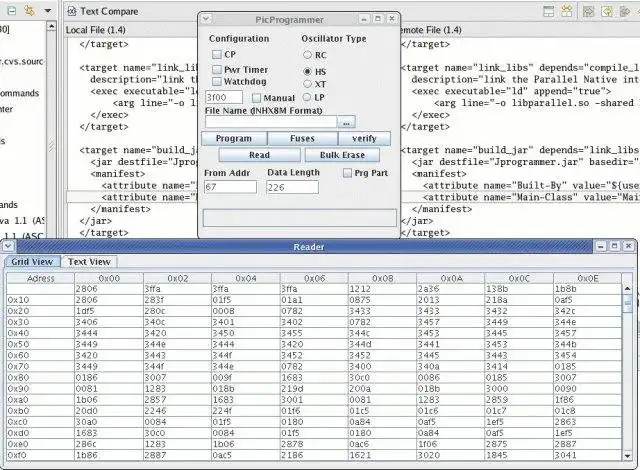Click cell 1b8b in first row

[x=587, y=289]
